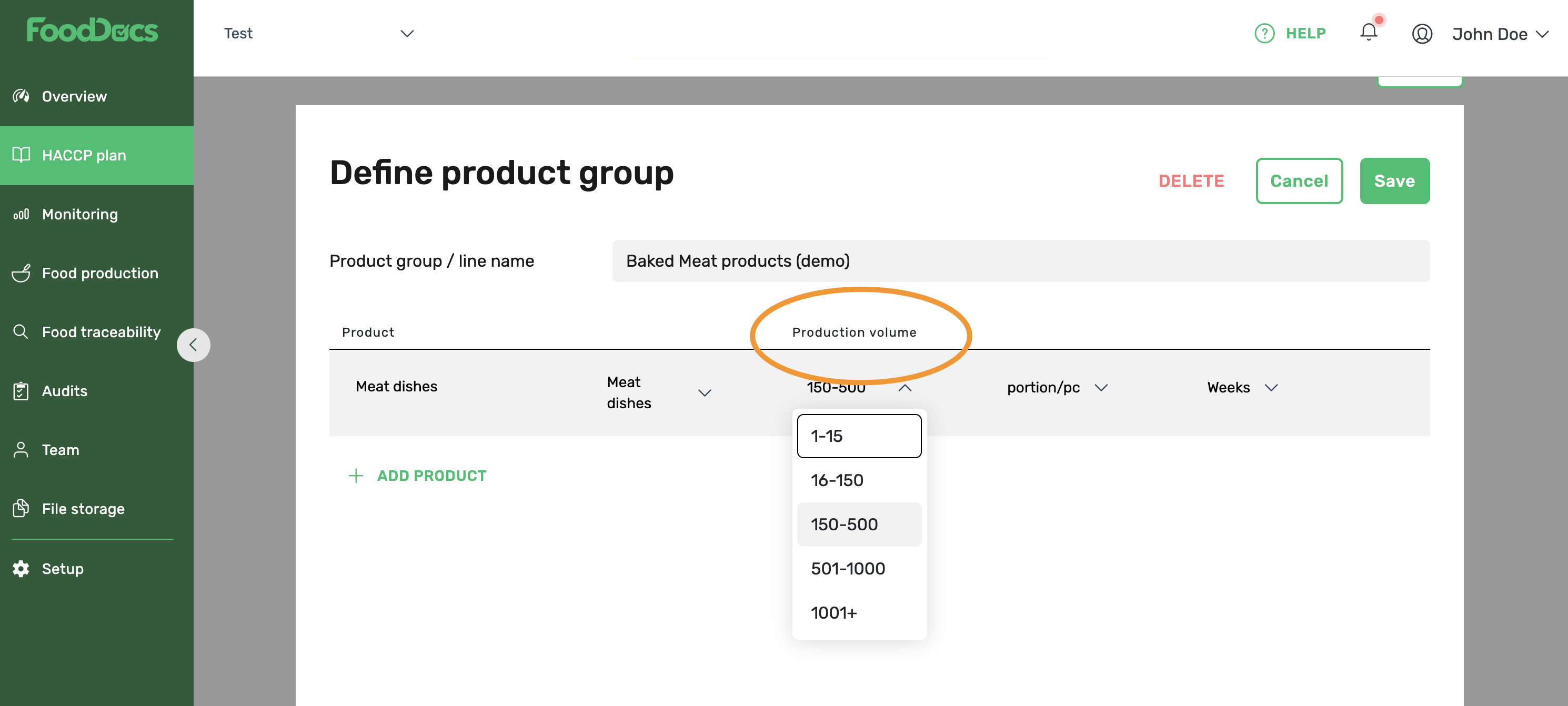The image size is (1568, 706).
Task: Click the Audits clipboard icon
Action: coord(21,391)
